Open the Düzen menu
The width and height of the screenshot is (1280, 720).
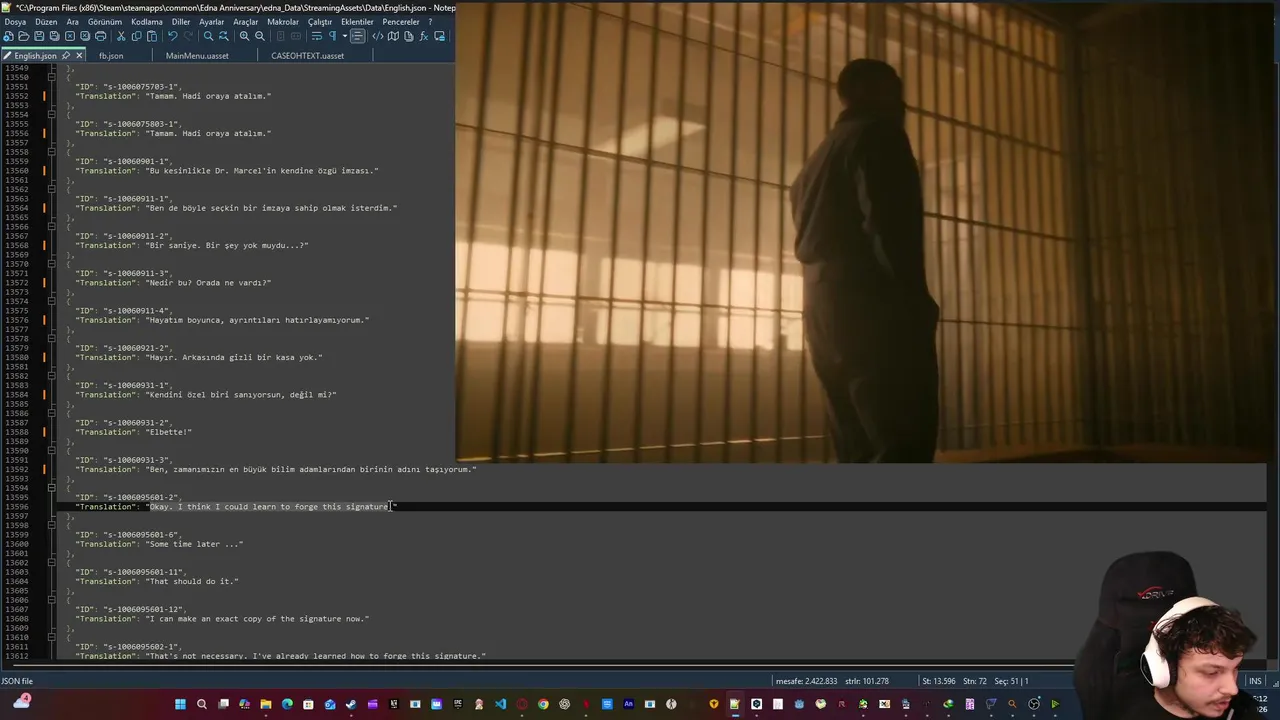coord(46,22)
